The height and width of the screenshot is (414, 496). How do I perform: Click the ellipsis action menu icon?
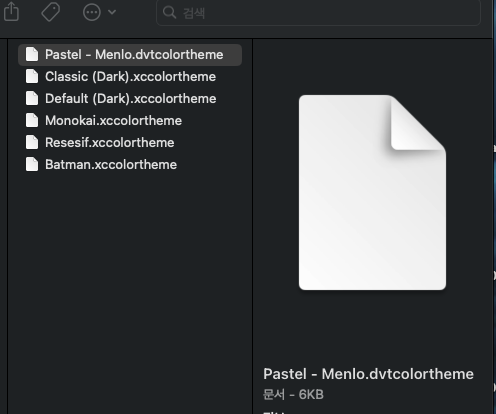pyautogui.click(x=92, y=12)
